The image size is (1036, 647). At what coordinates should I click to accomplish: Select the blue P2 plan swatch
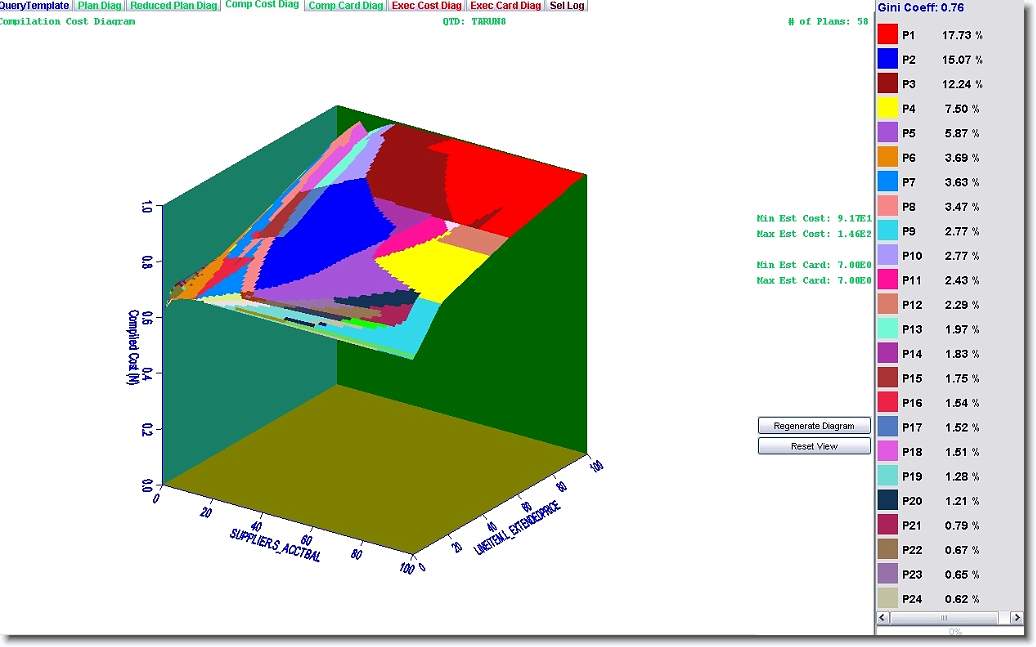[887, 60]
